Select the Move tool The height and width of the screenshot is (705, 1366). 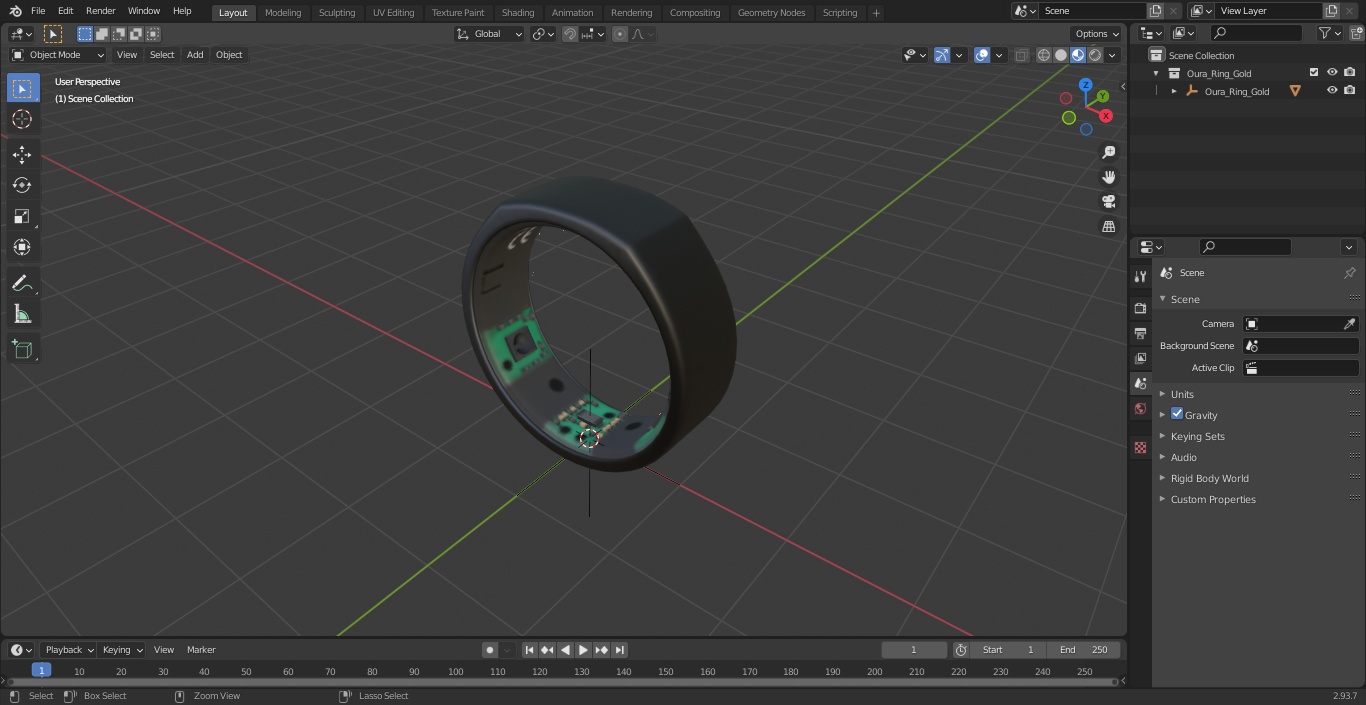tap(22, 155)
